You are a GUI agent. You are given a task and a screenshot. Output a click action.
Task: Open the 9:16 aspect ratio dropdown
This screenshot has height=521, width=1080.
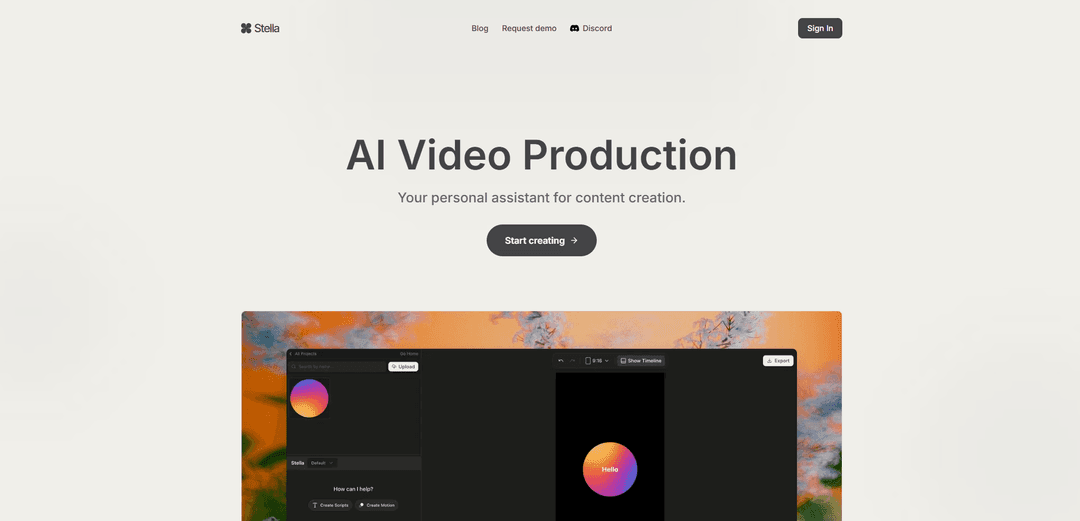(596, 360)
